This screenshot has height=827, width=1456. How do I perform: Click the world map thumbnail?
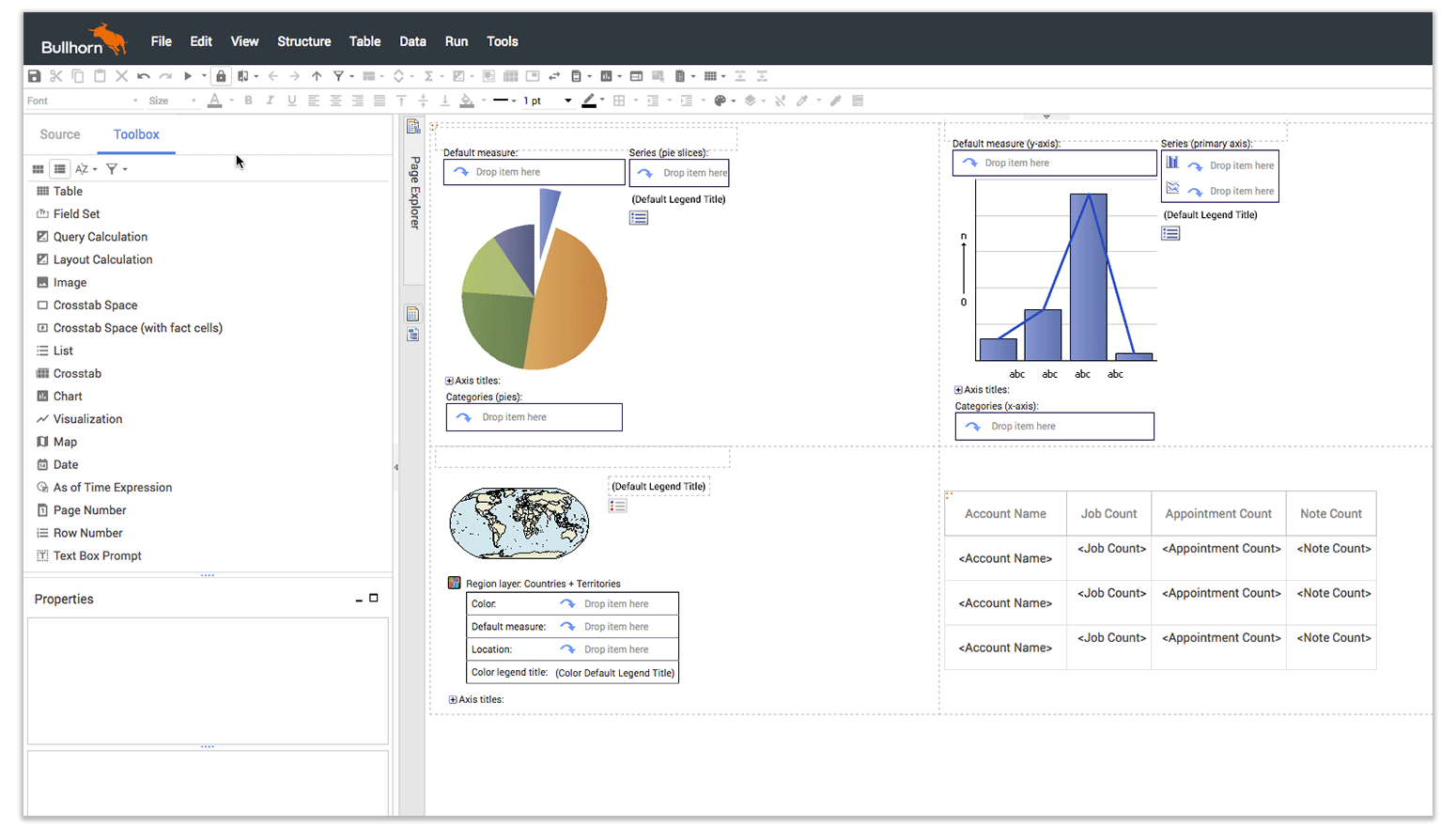coord(519,523)
